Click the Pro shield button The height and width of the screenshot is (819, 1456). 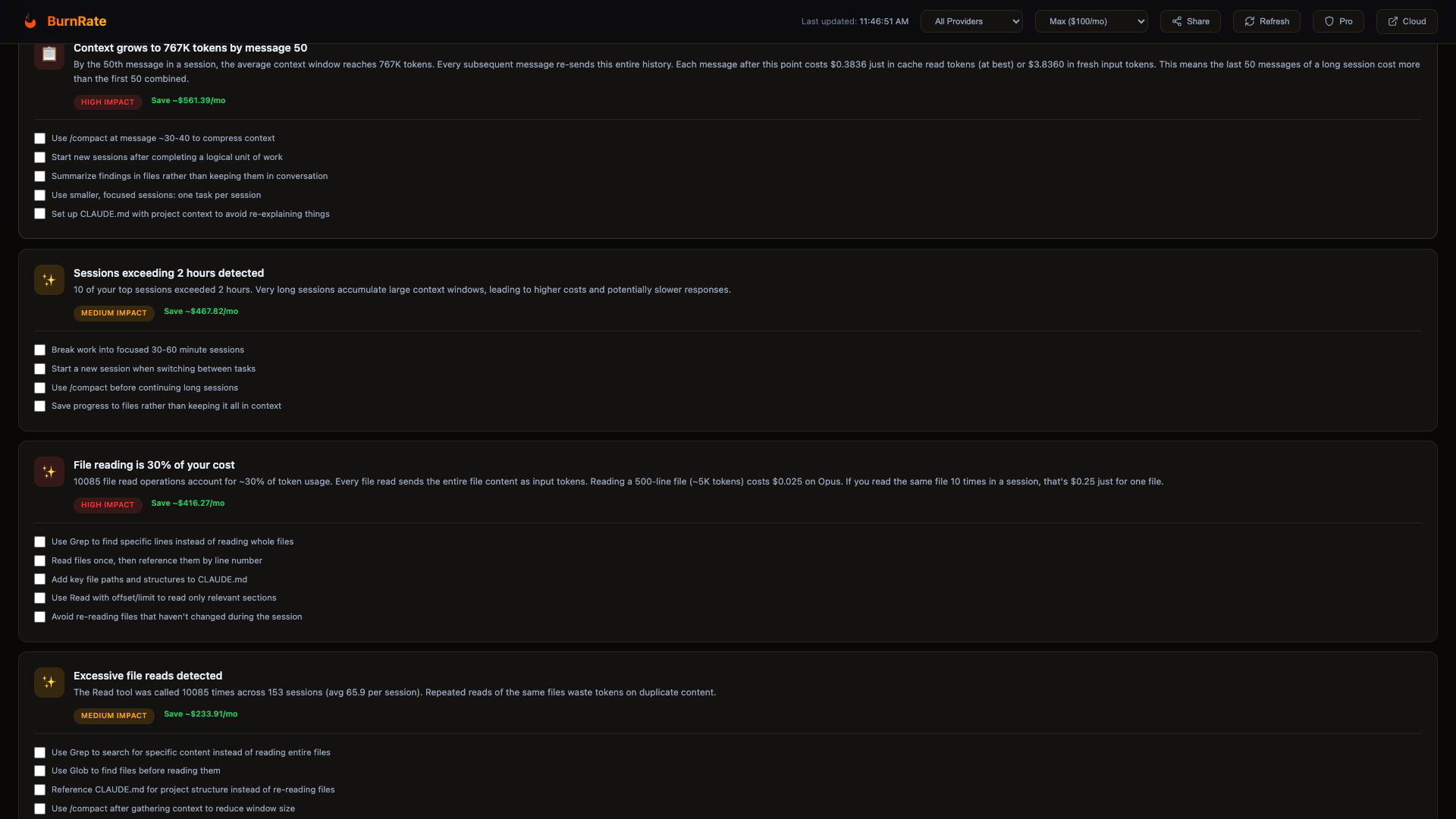pos(1338,21)
